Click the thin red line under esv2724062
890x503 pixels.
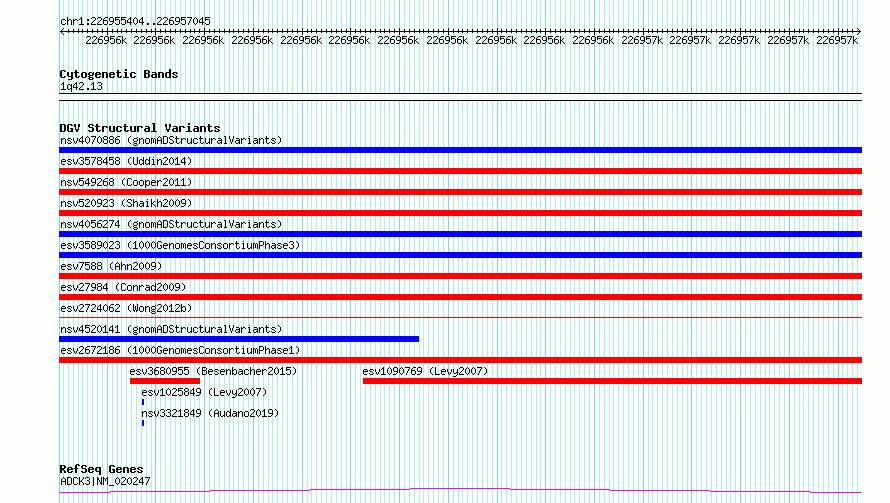[460, 317]
